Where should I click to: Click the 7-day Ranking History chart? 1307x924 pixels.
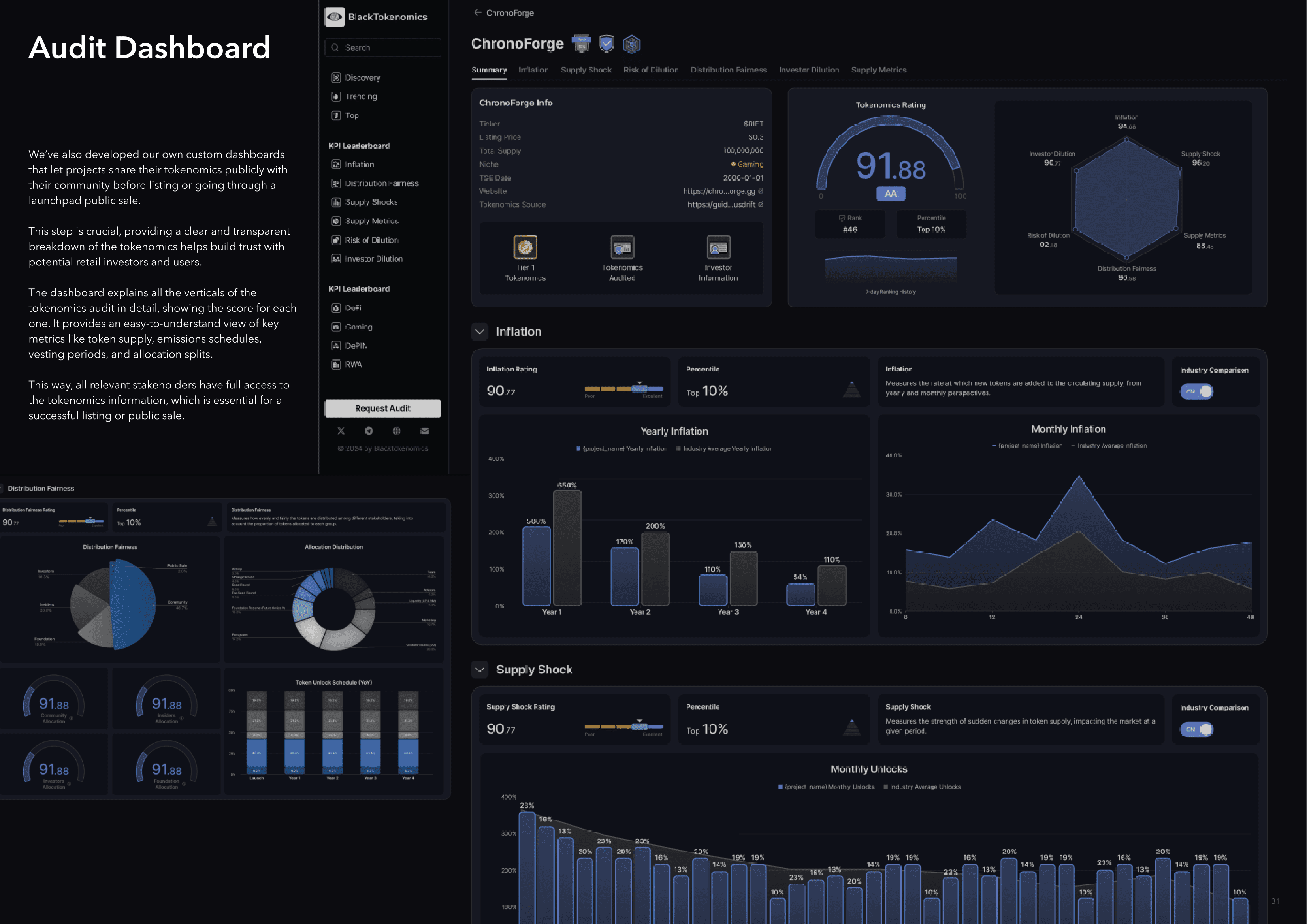tap(891, 270)
